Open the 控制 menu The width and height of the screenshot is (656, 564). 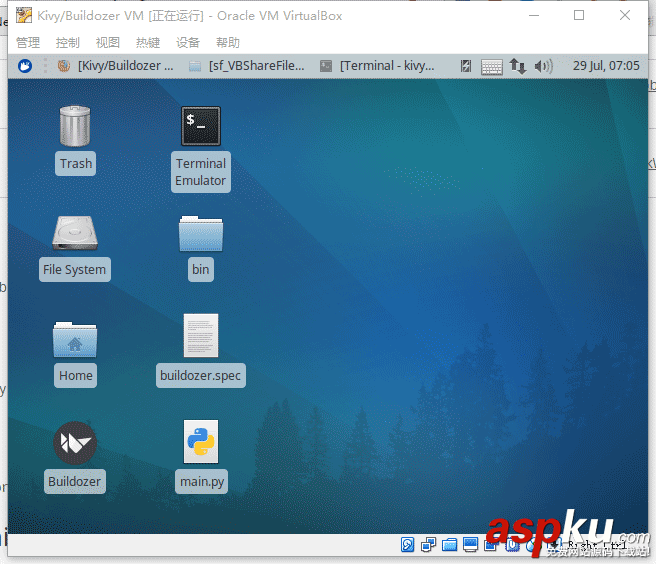[x=68, y=42]
